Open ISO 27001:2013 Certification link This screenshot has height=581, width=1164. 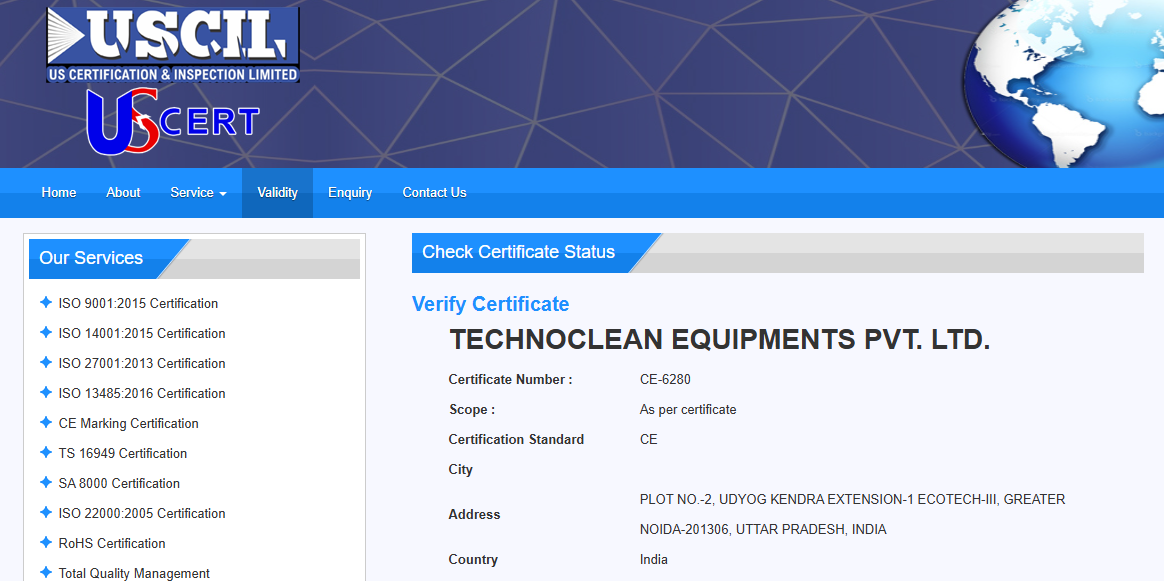(142, 363)
